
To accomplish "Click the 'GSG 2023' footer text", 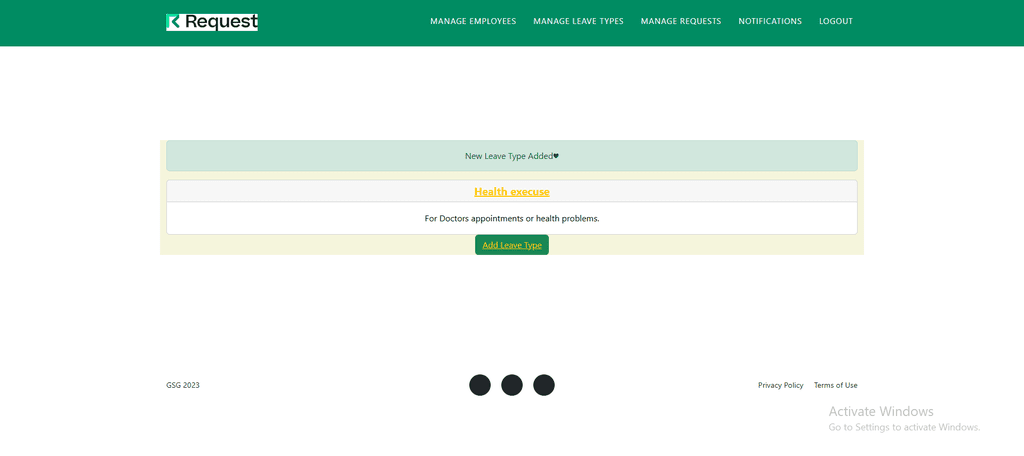I will coord(183,385).
